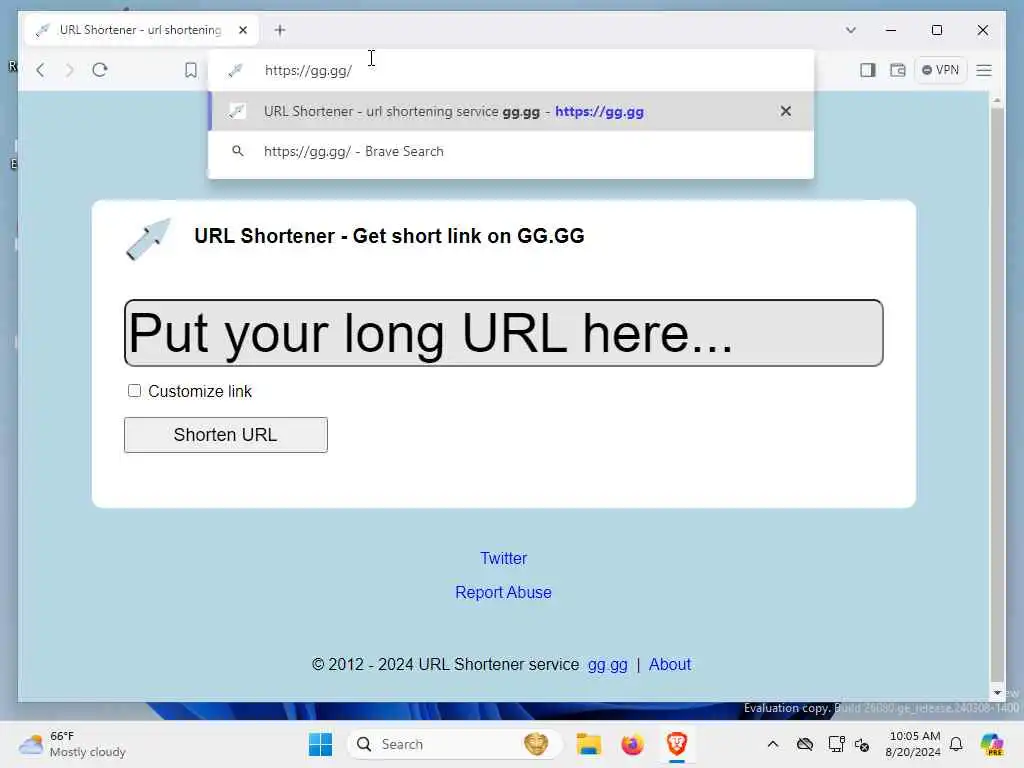Toggle the Brave sidebar panel
The height and width of the screenshot is (768, 1024).
tap(867, 70)
